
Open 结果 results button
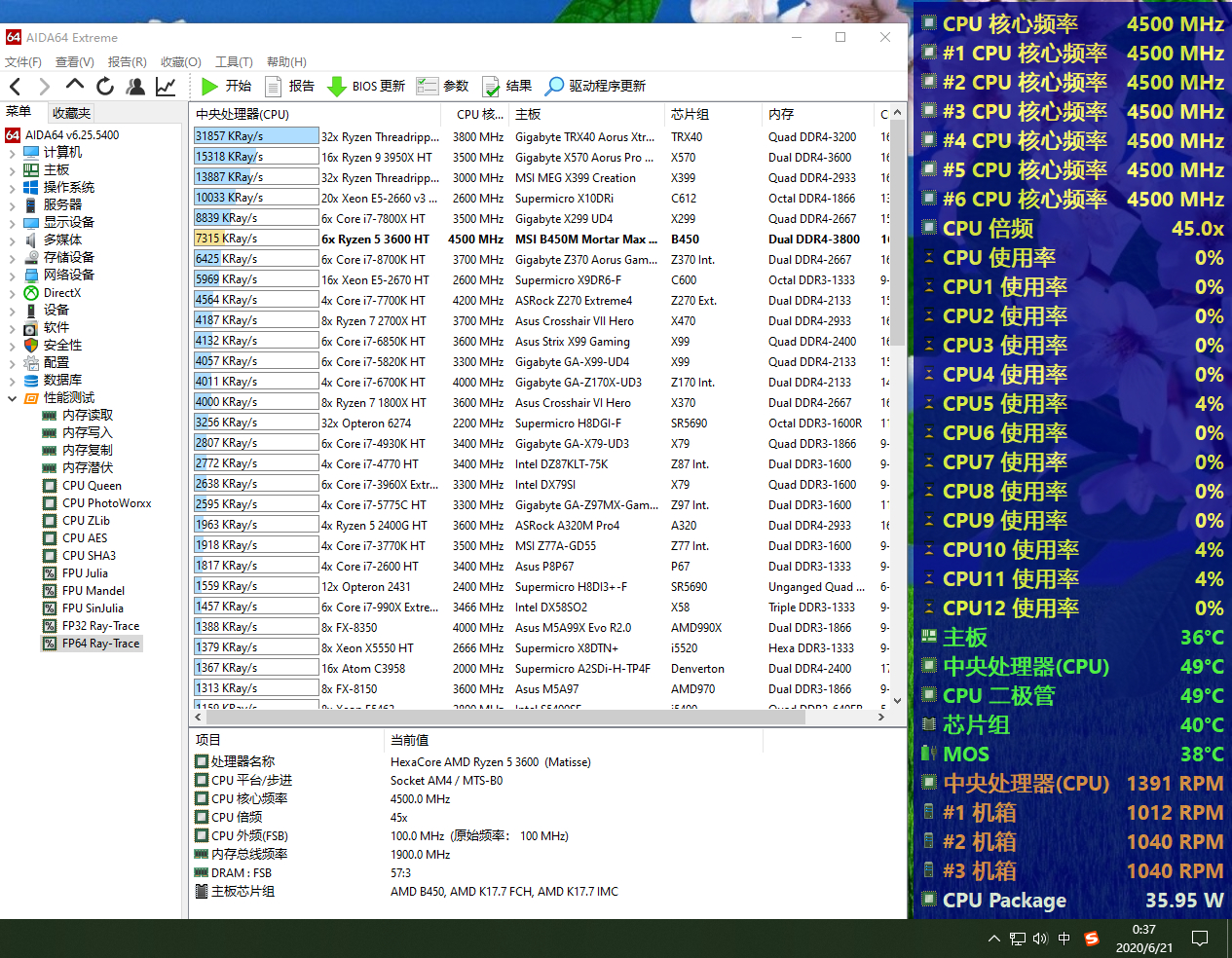tap(506, 87)
